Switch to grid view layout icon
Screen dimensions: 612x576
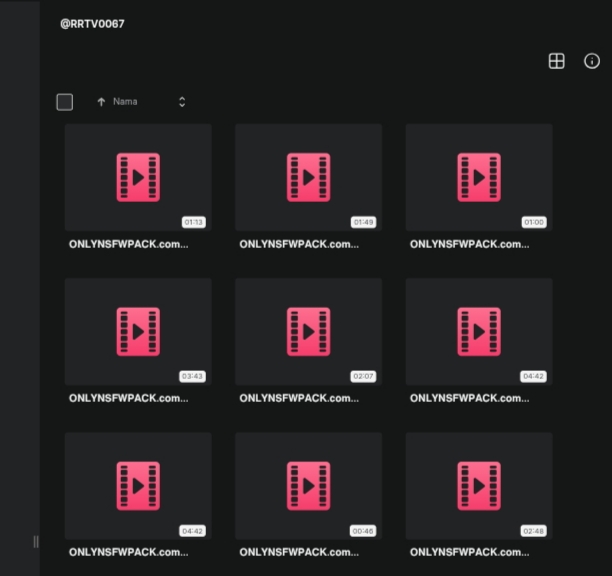556,61
